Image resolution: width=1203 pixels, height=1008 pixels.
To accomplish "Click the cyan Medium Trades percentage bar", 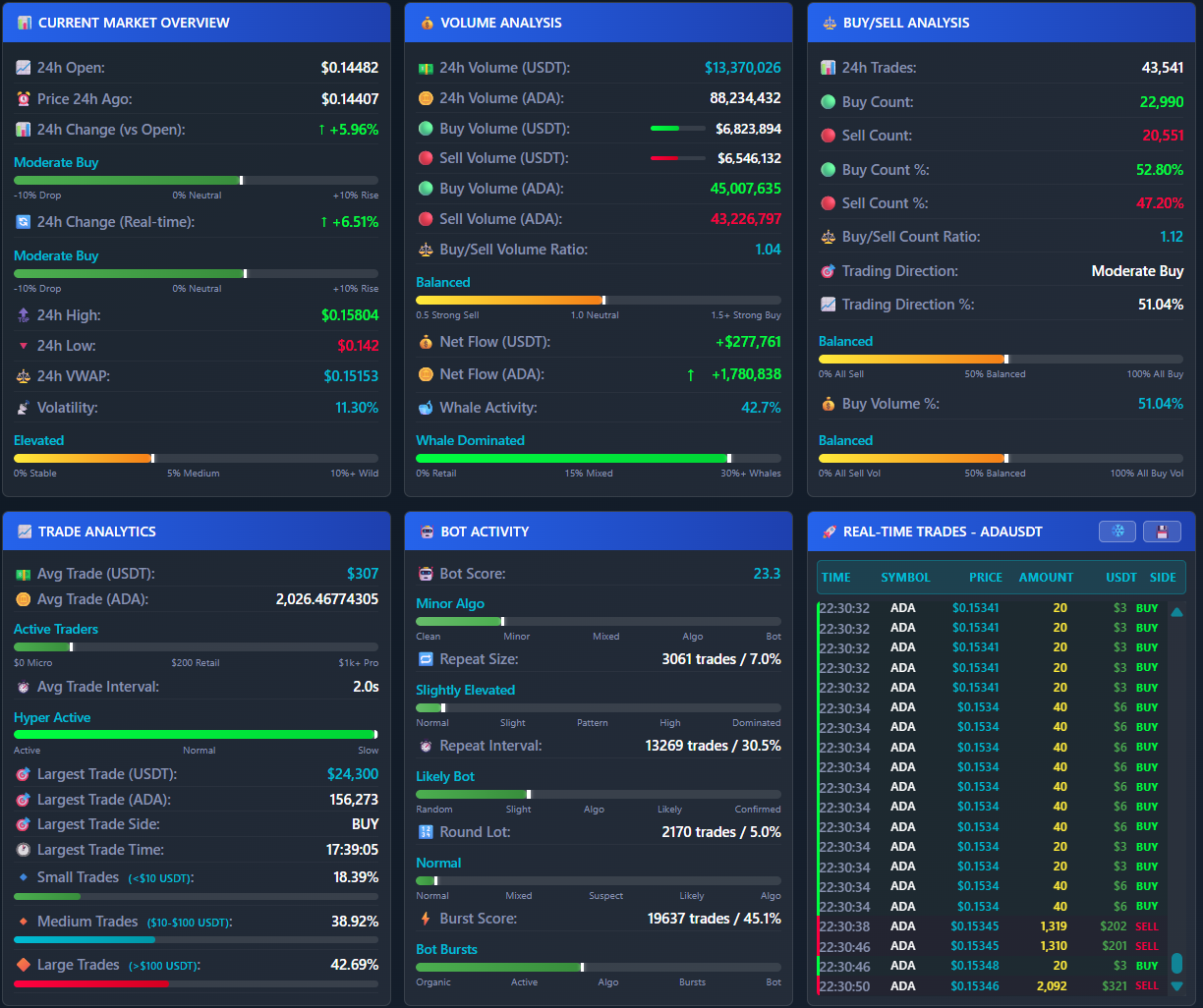I will pyautogui.click(x=196, y=940).
